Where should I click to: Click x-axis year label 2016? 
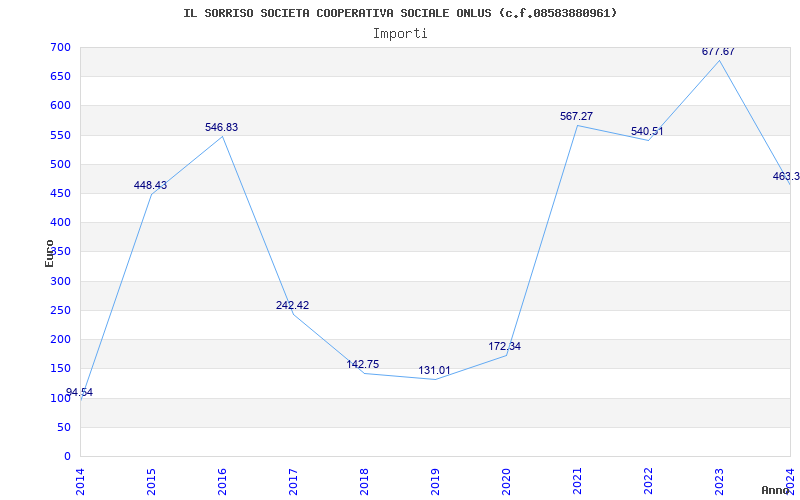point(222,481)
